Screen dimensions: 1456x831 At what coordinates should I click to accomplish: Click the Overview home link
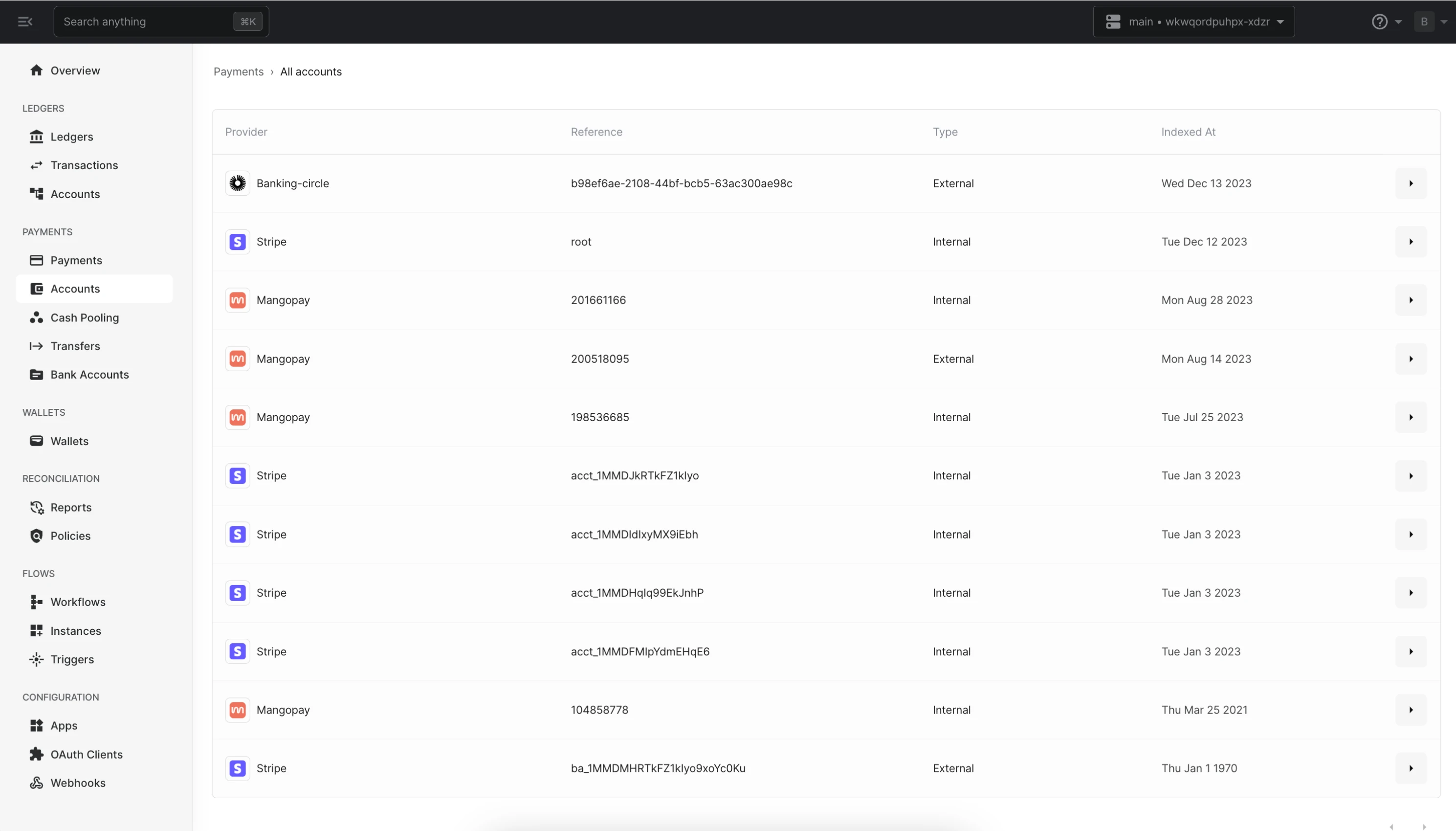75,70
